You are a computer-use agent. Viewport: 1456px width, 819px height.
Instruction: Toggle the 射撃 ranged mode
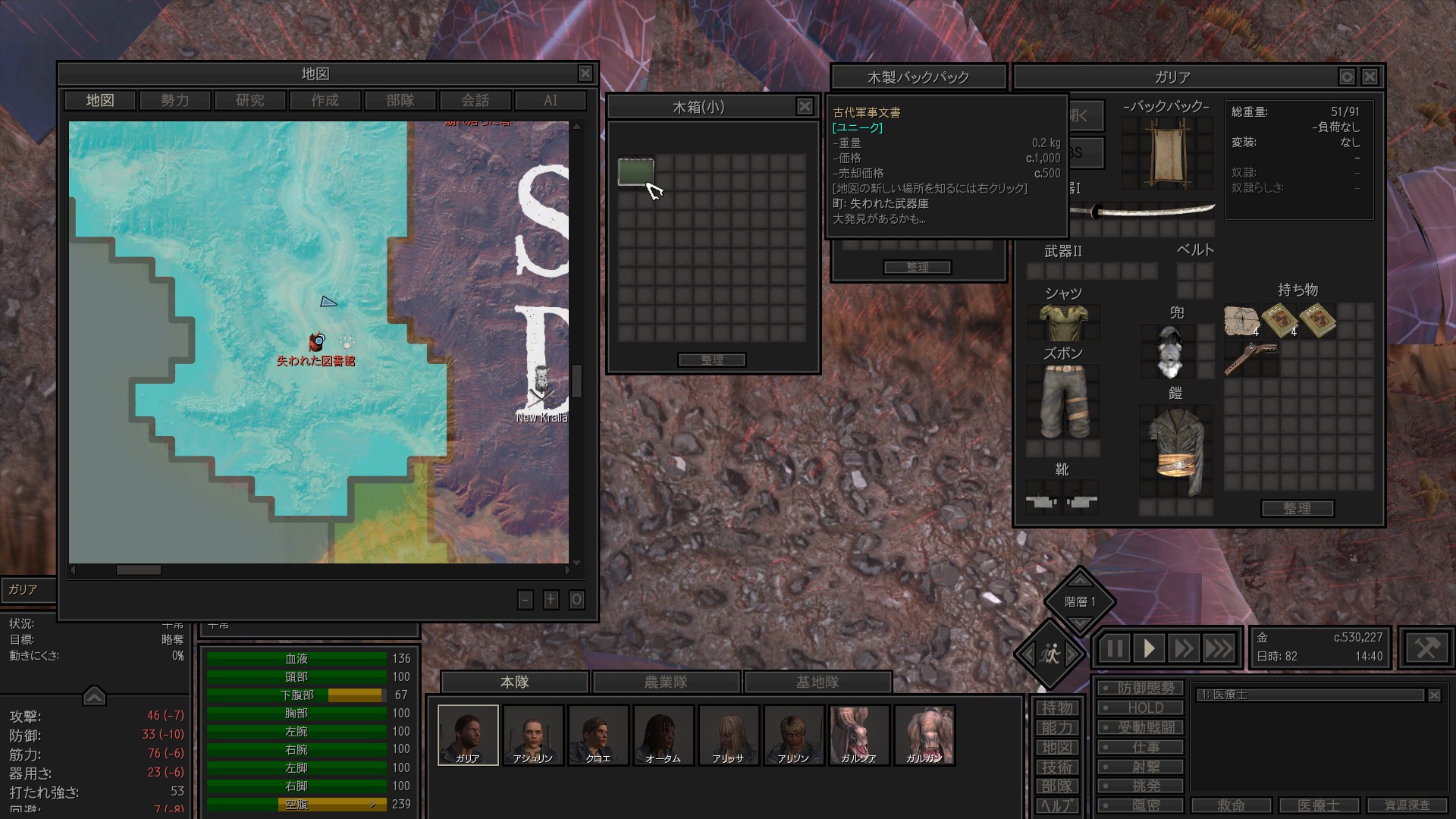(1140, 767)
